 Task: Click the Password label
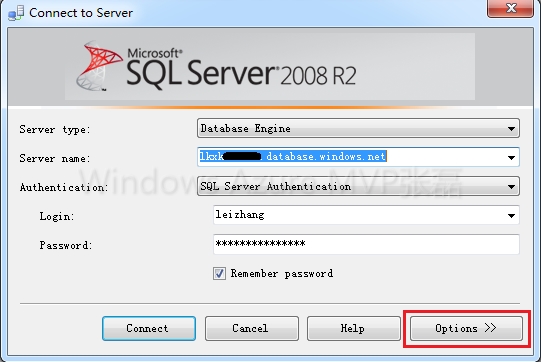click(x=66, y=245)
